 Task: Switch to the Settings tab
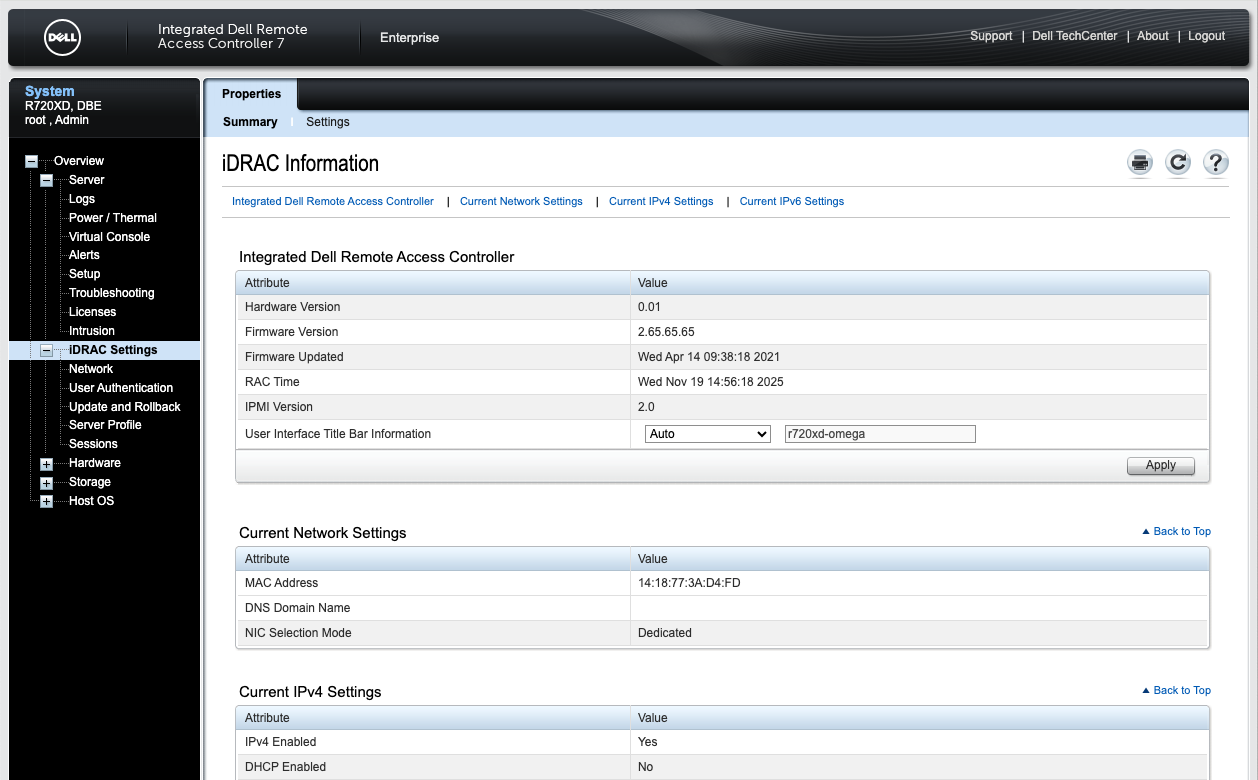327,121
